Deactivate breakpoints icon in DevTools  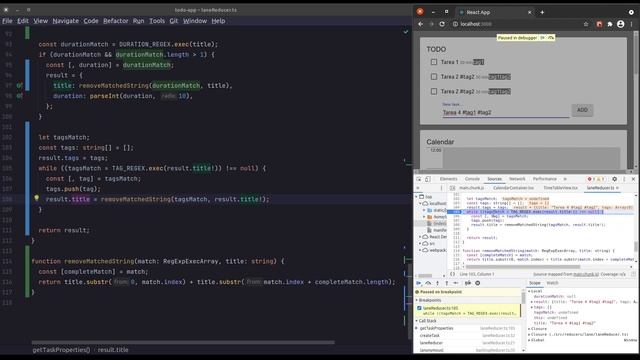tap(468, 283)
